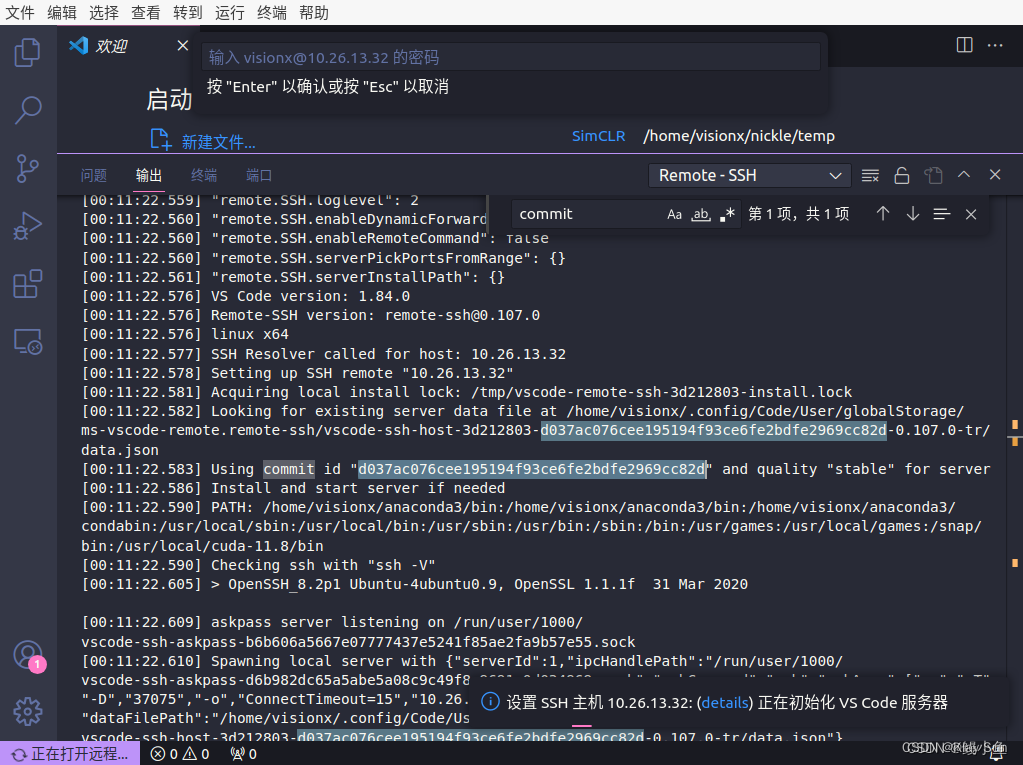The height and width of the screenshot is (765, 1023).
Task: Click the 新建文件 new file link
Action: pos(218,142)
